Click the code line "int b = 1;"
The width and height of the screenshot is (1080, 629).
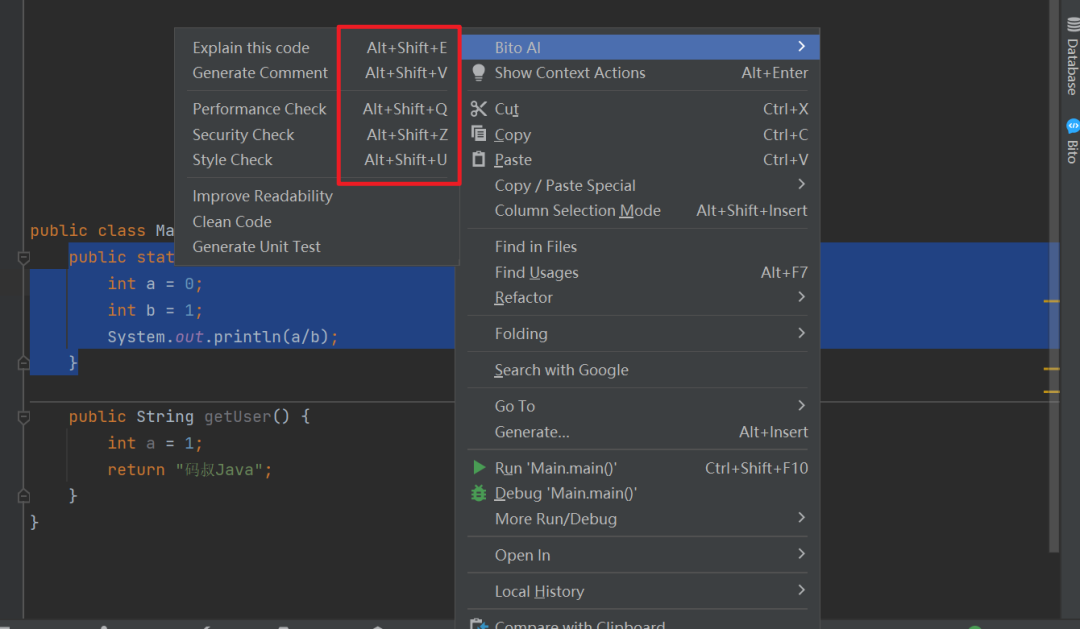tap(155, 311)
